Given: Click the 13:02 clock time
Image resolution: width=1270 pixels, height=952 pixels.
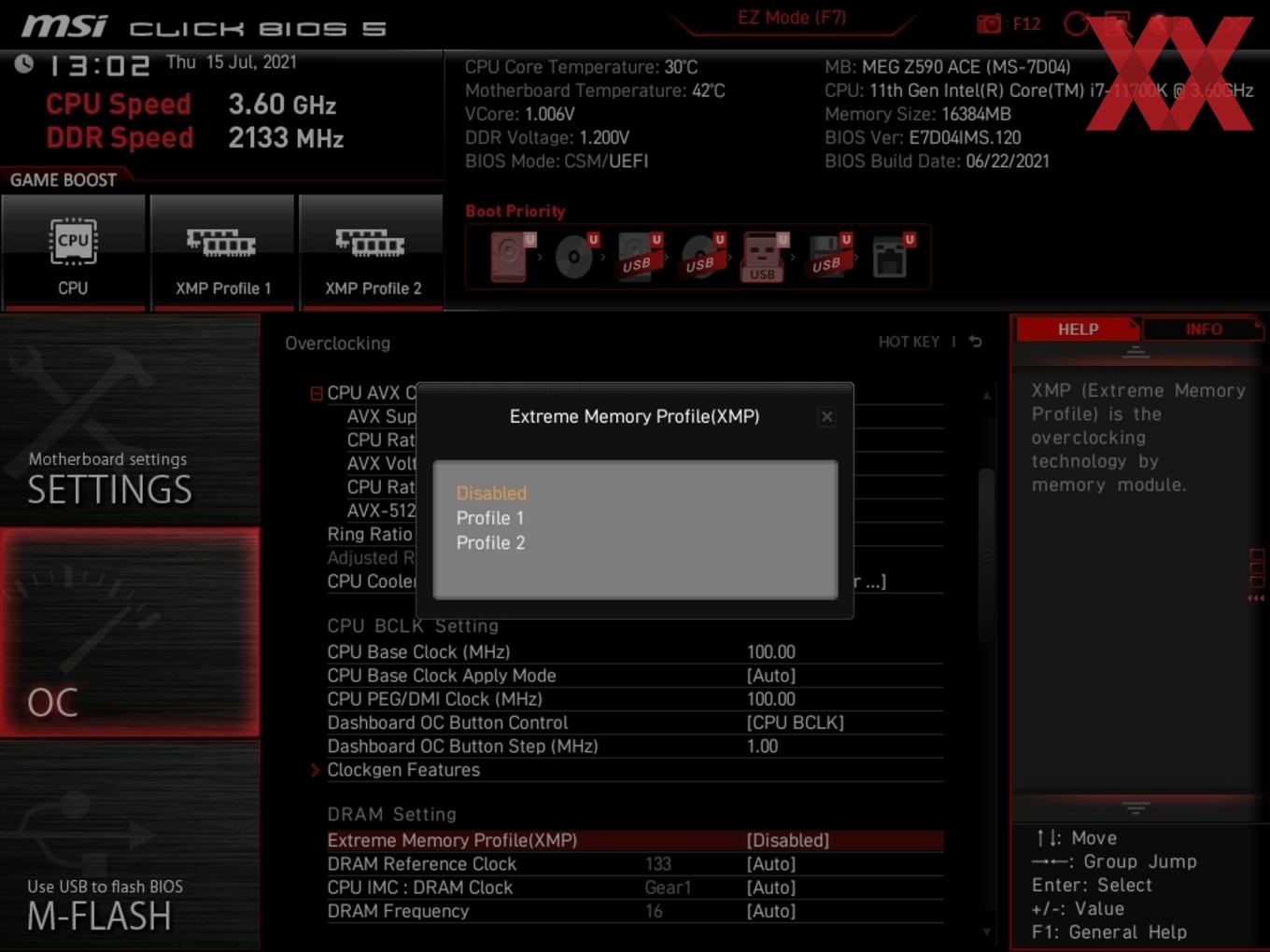Looking at the screenshot, I should click(x=99, y=66).
